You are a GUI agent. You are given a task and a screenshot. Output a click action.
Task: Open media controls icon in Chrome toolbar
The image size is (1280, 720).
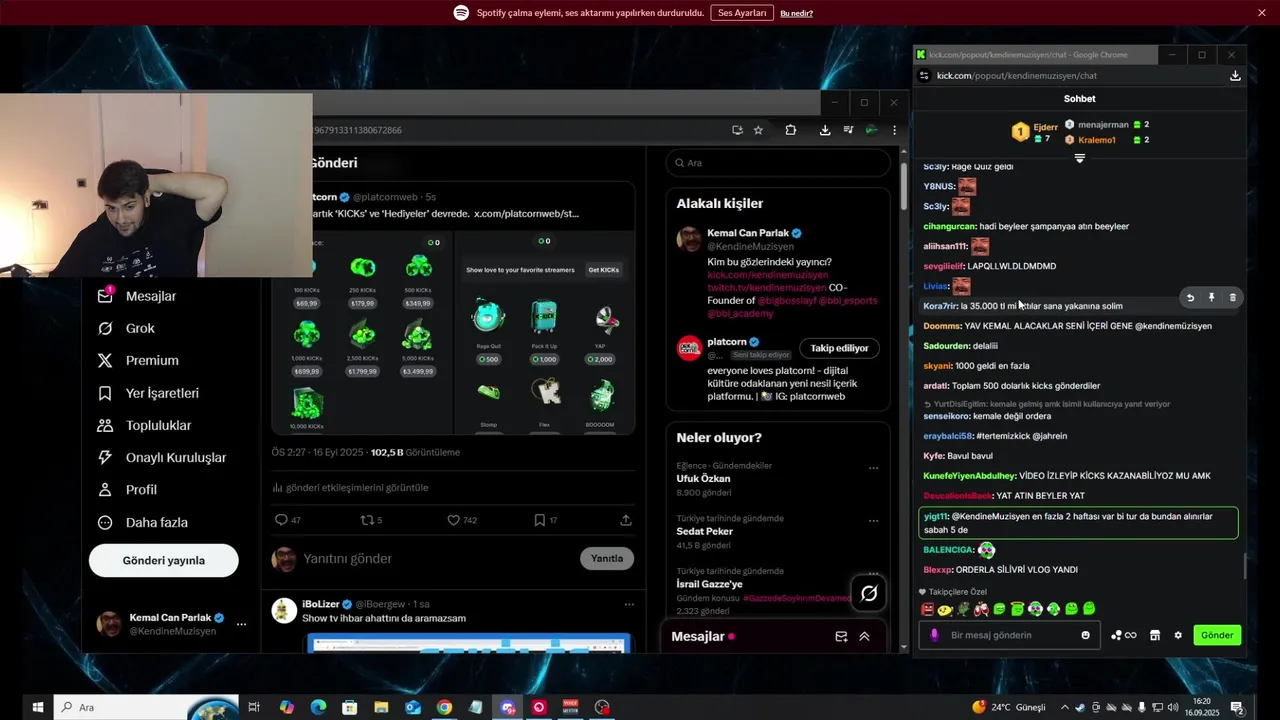click(848, 130)
